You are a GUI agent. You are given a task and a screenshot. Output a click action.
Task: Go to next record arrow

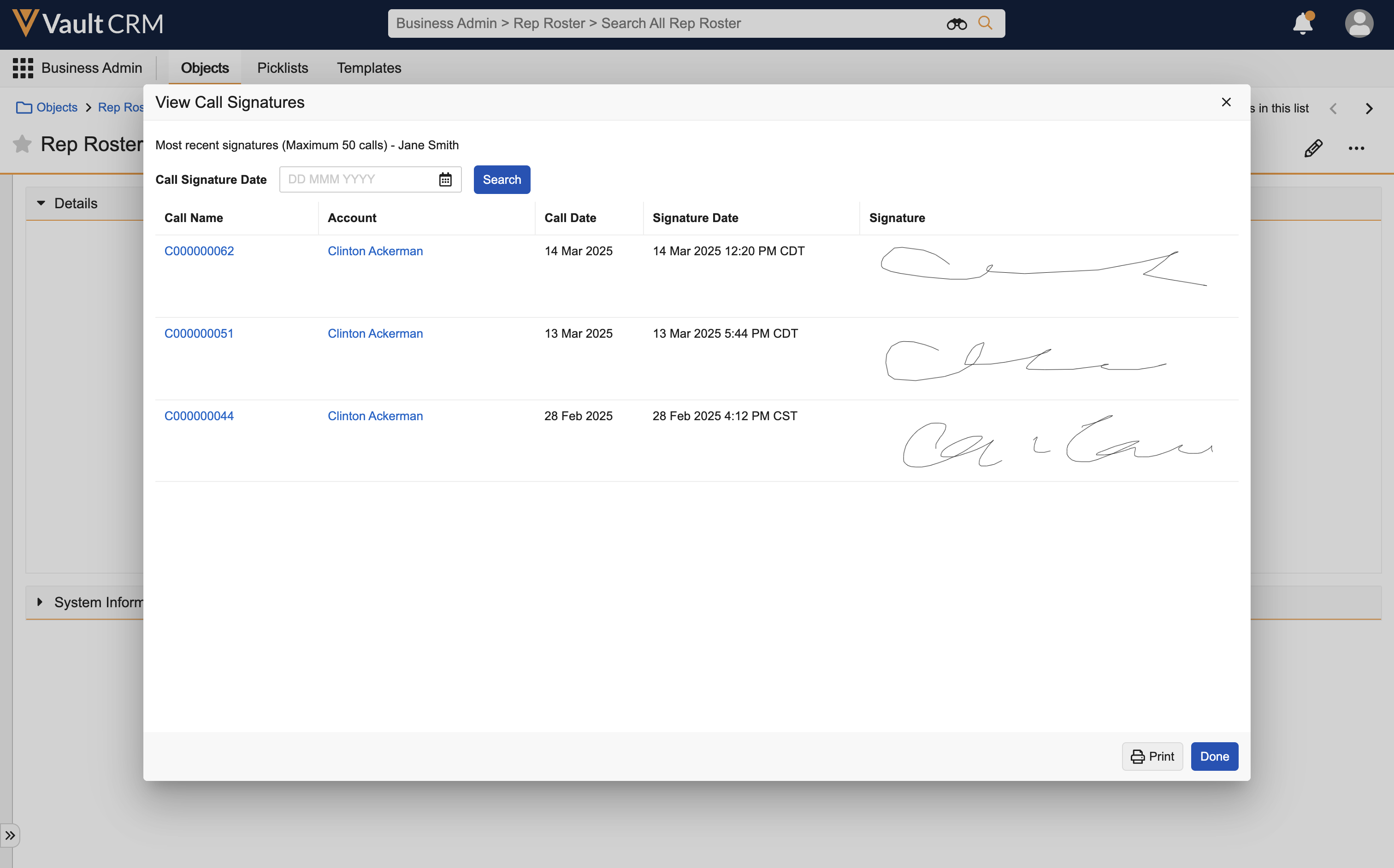[1369, 109]
